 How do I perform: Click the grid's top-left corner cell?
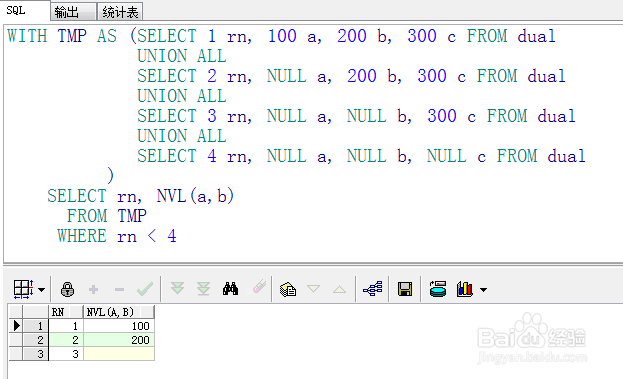click(x=16, y=312)
